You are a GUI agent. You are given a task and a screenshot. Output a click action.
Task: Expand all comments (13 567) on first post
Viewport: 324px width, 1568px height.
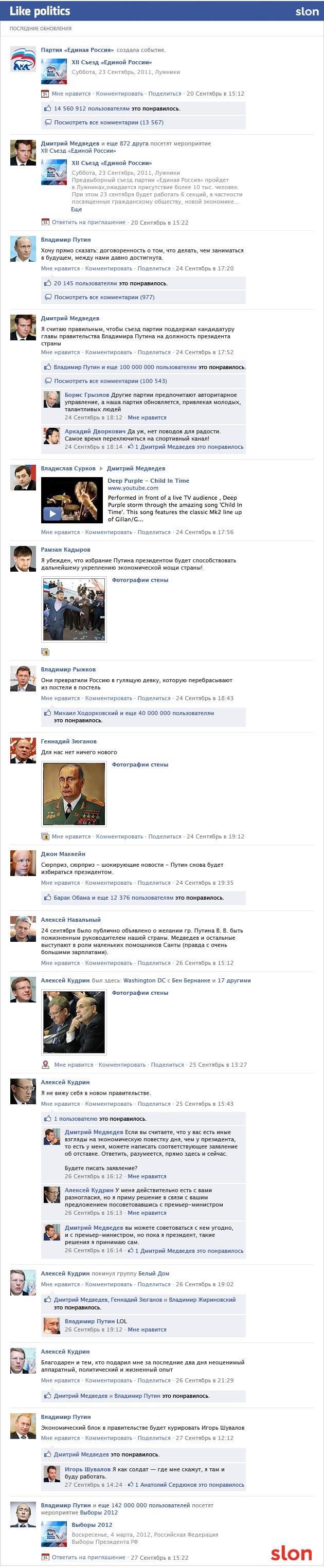(x=109, y=122)
